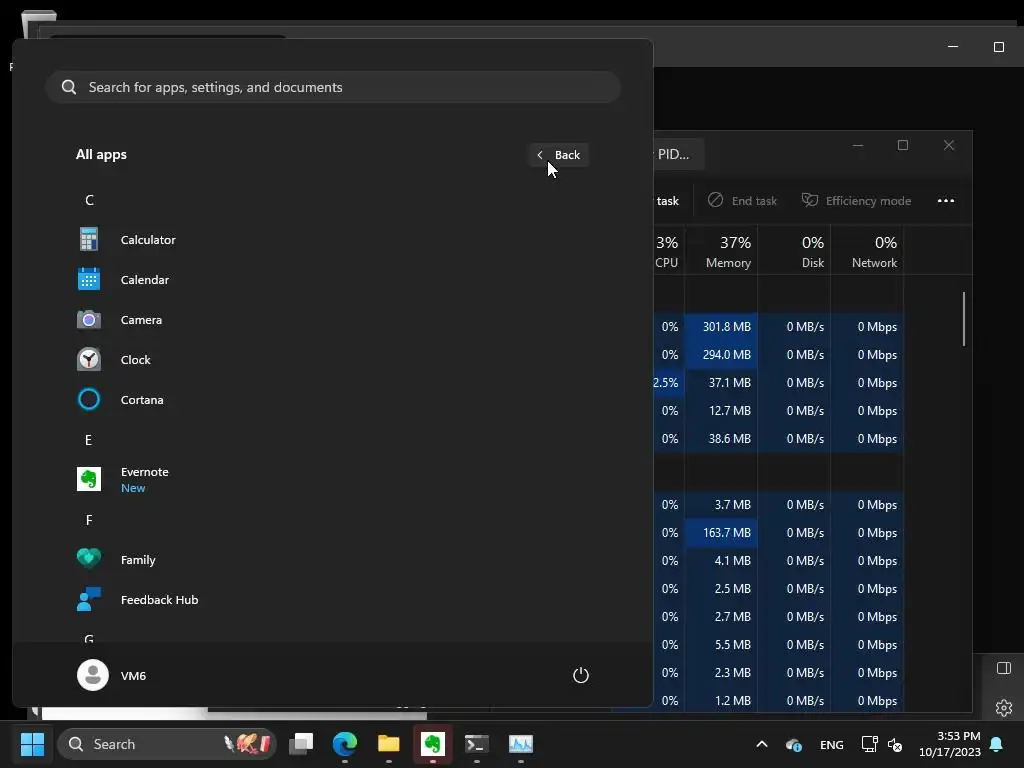Select the 37.1 MB memory cell
This screenshot has width=1024, height=768.
721,383
